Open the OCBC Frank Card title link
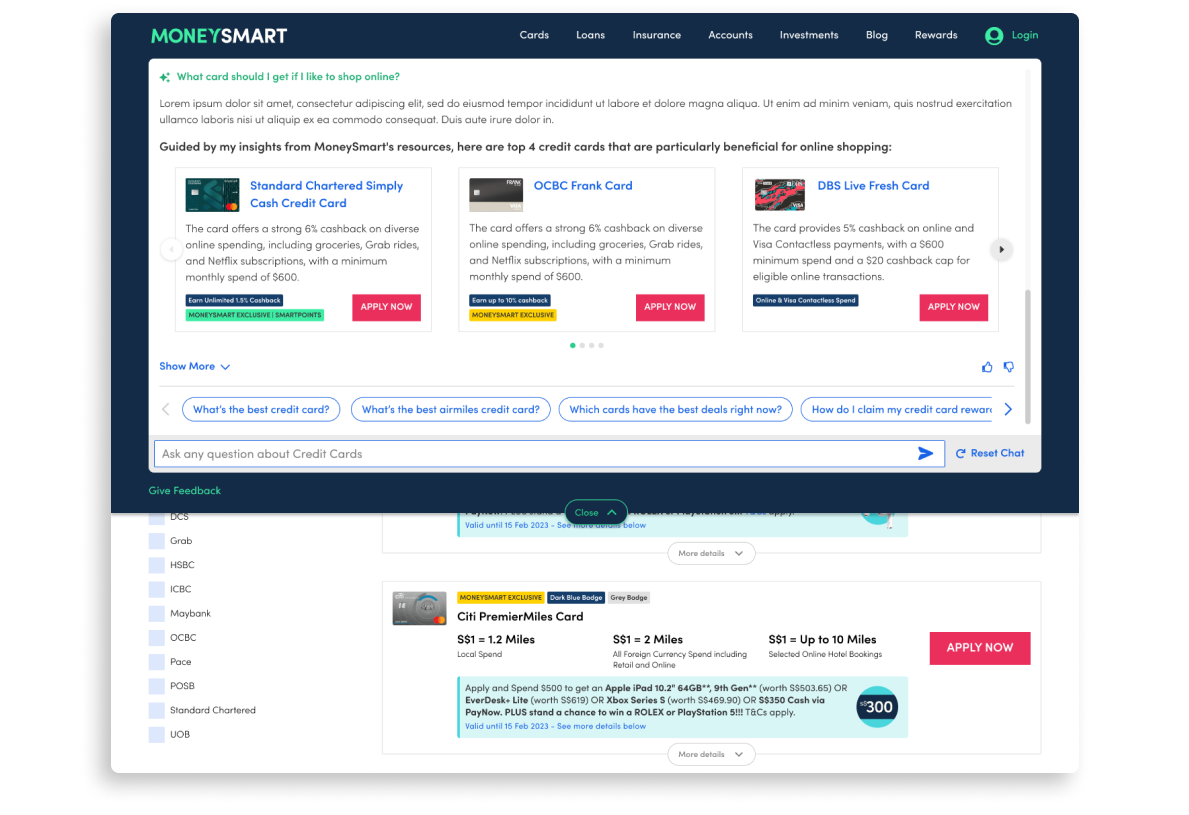 pos(583,187)
